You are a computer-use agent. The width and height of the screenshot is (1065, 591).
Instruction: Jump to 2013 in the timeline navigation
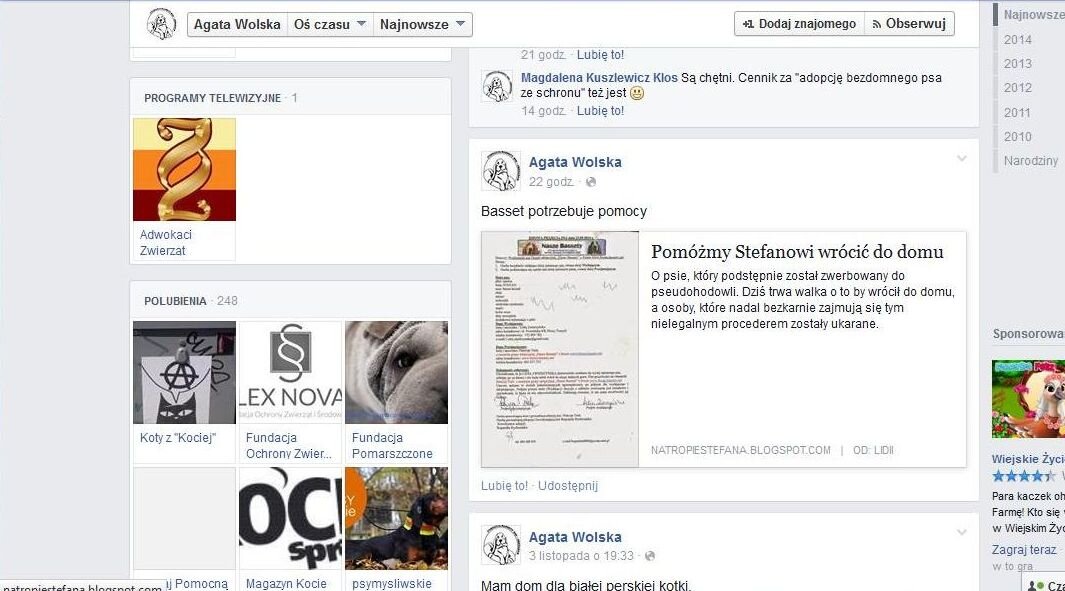[1017, 64]
